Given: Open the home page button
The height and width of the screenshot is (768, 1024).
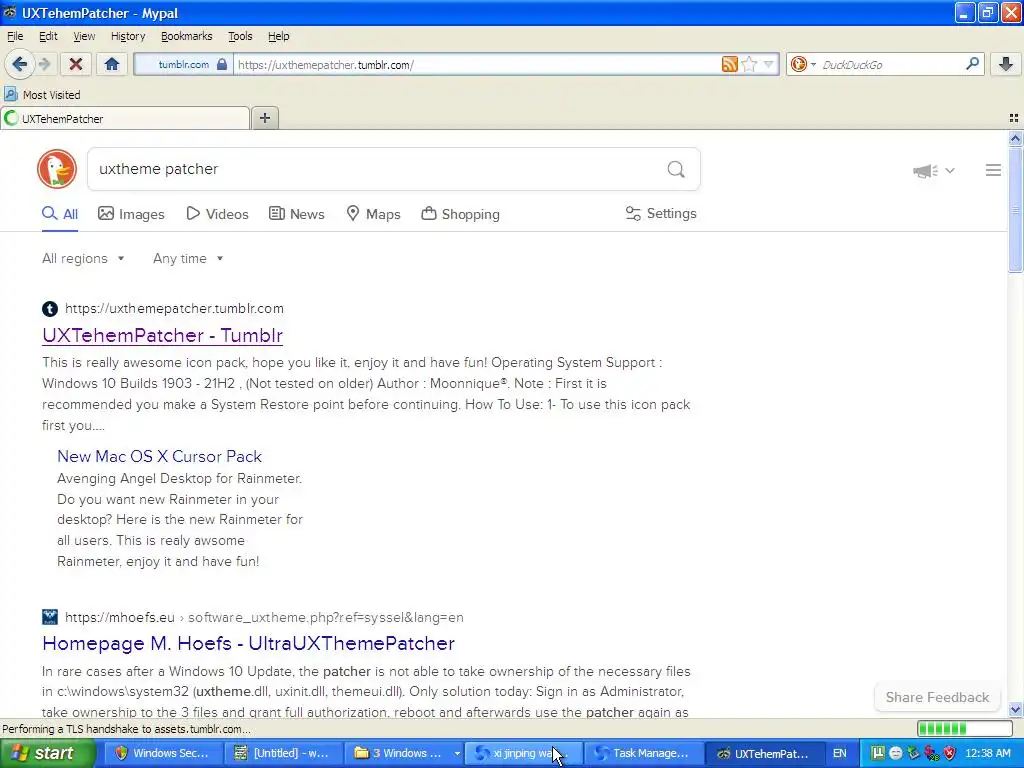Looking at the screenshot, I should coord(112,64).
